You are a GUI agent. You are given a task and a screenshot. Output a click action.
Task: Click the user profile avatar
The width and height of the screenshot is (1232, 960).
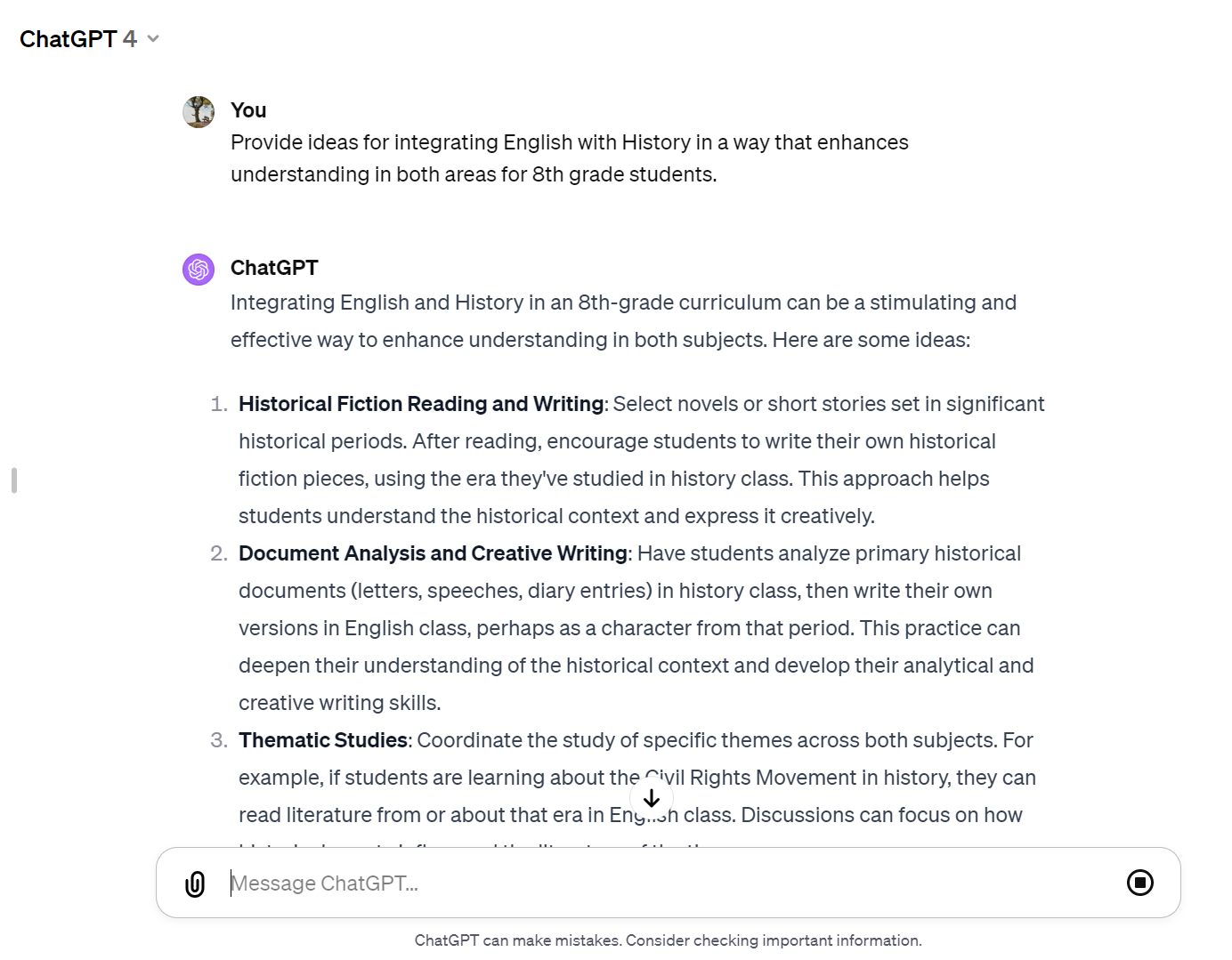199,112
